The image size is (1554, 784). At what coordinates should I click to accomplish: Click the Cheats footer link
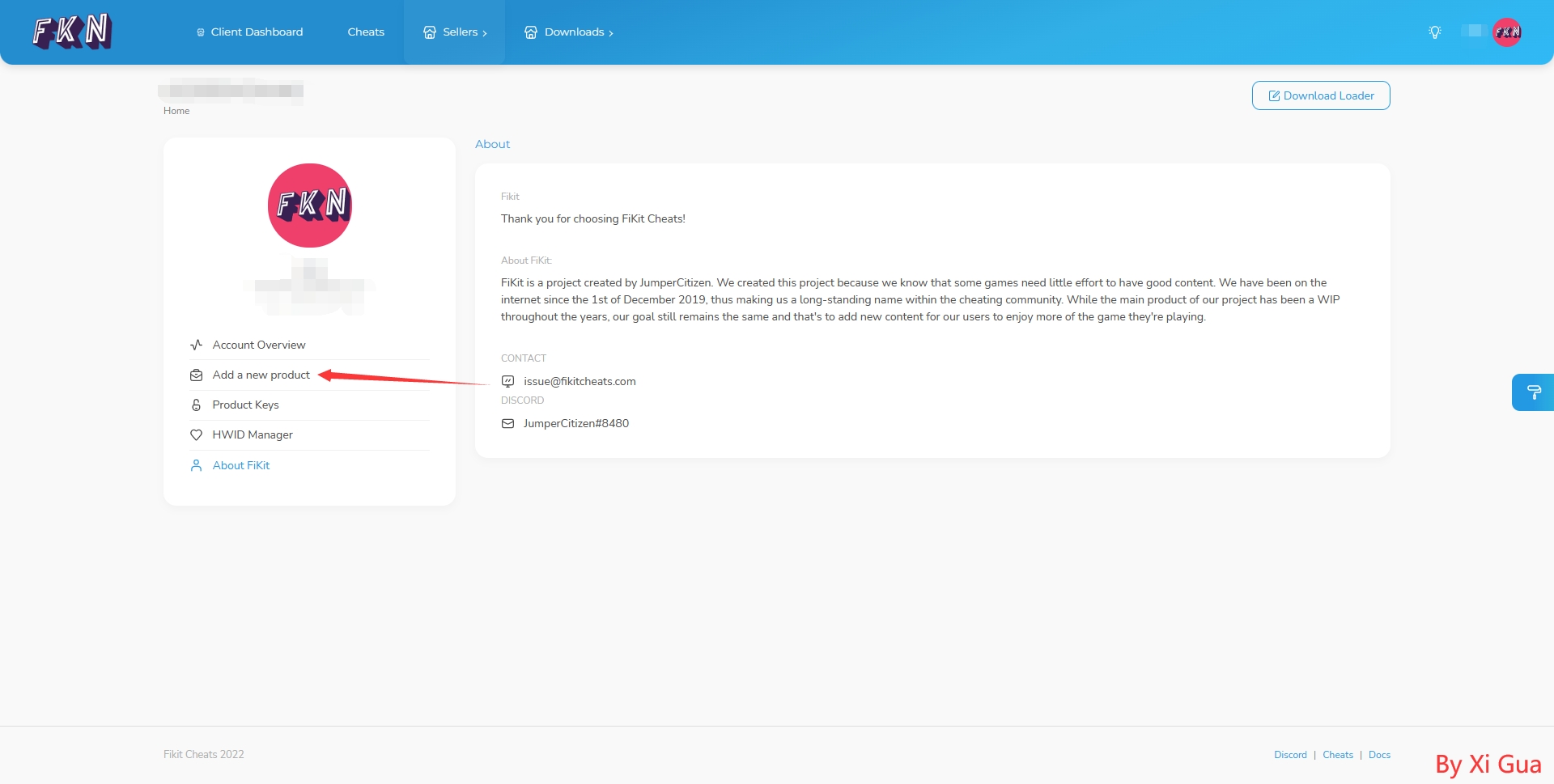pos(1337,755)
